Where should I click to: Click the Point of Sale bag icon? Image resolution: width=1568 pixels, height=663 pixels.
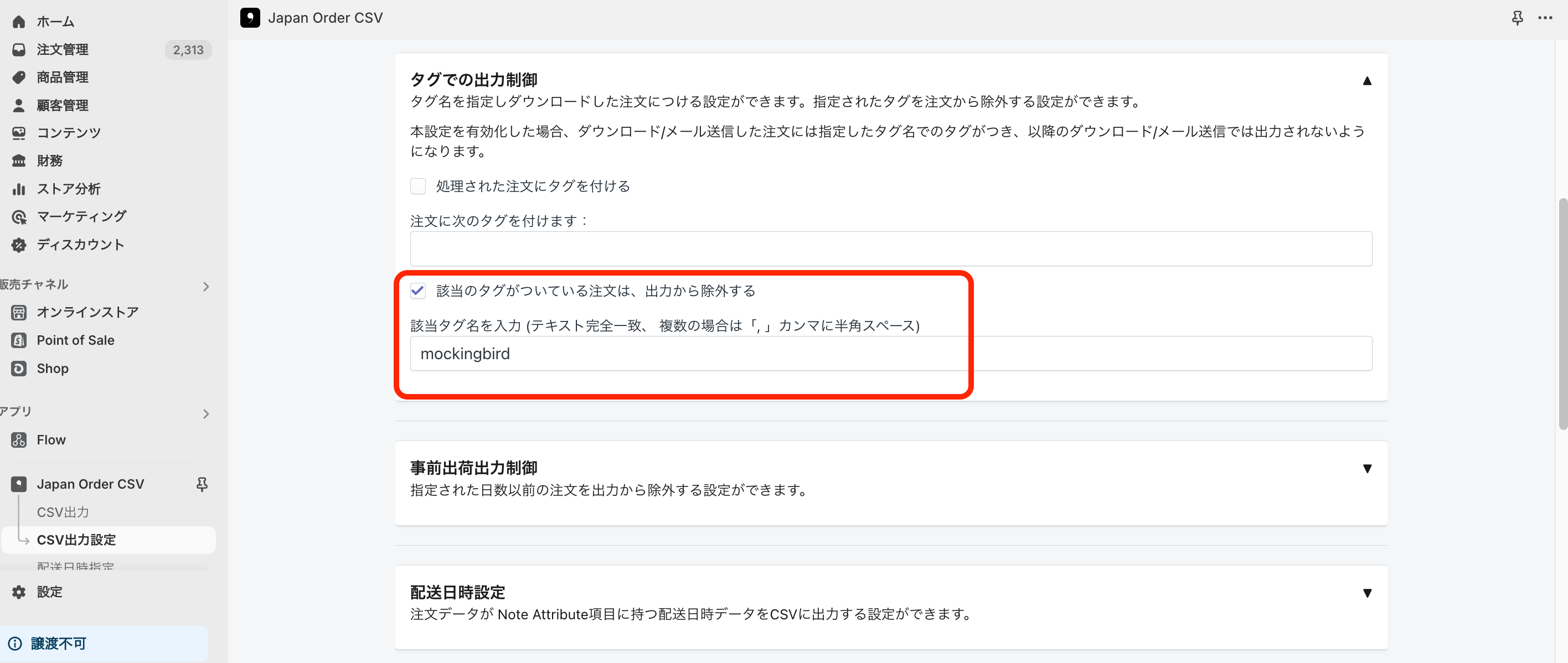point(19,340)
